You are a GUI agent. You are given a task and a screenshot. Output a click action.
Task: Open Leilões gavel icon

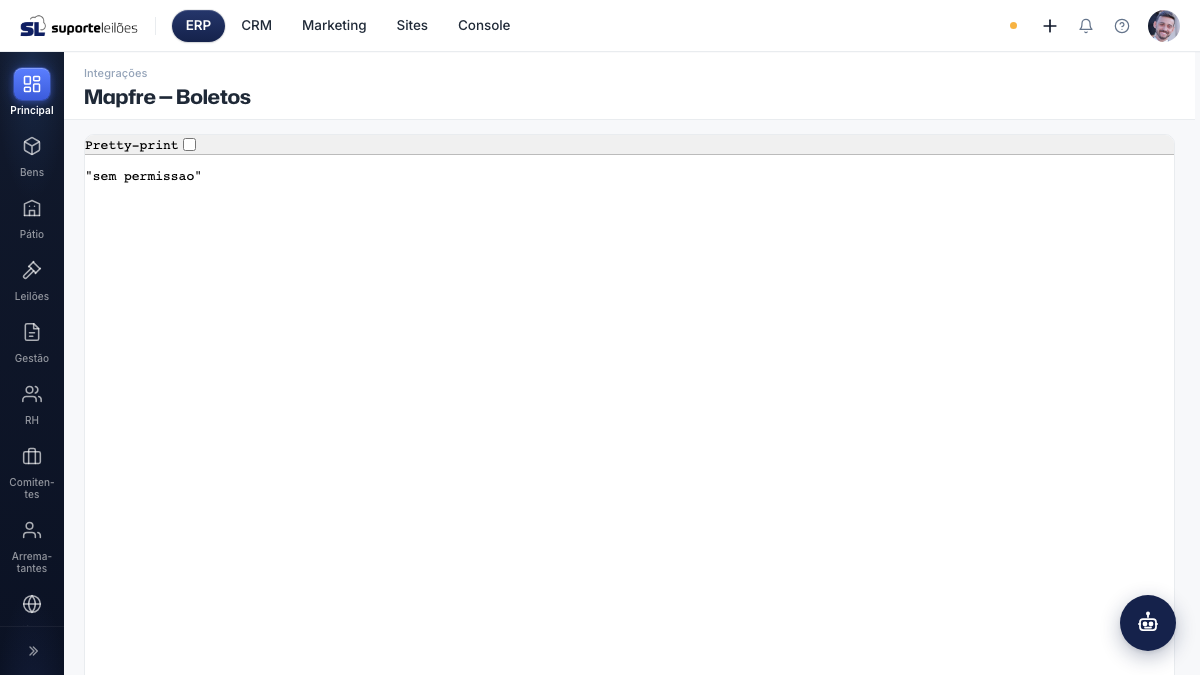[32, 270]
